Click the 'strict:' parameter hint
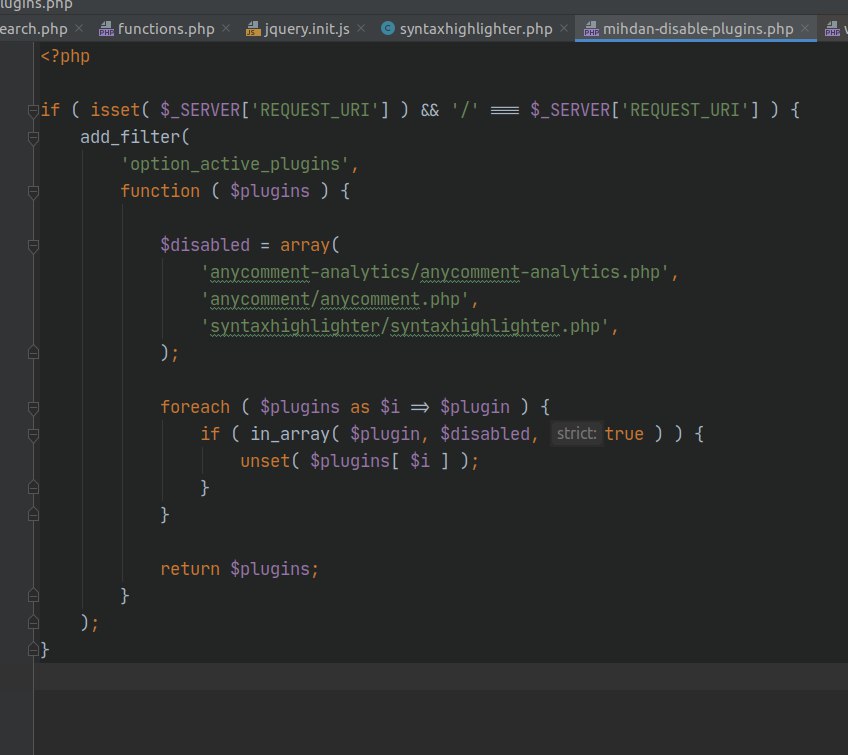Screen dimensions: 848x755 576,434
